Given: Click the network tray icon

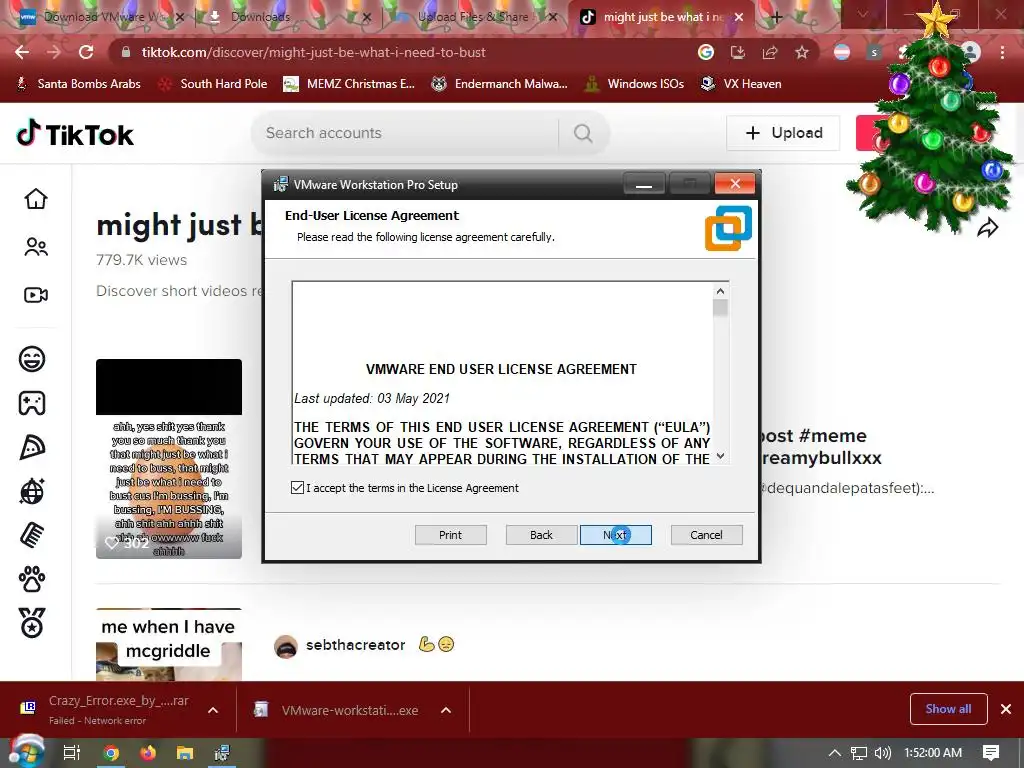Looking at the screenshot, I should tap(859, 753).
